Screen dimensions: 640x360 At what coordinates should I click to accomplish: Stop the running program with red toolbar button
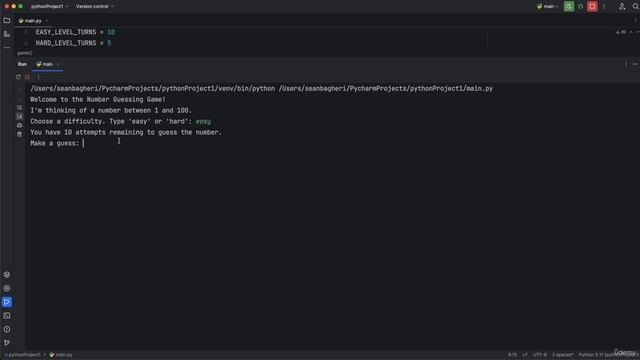click(592, 6)
